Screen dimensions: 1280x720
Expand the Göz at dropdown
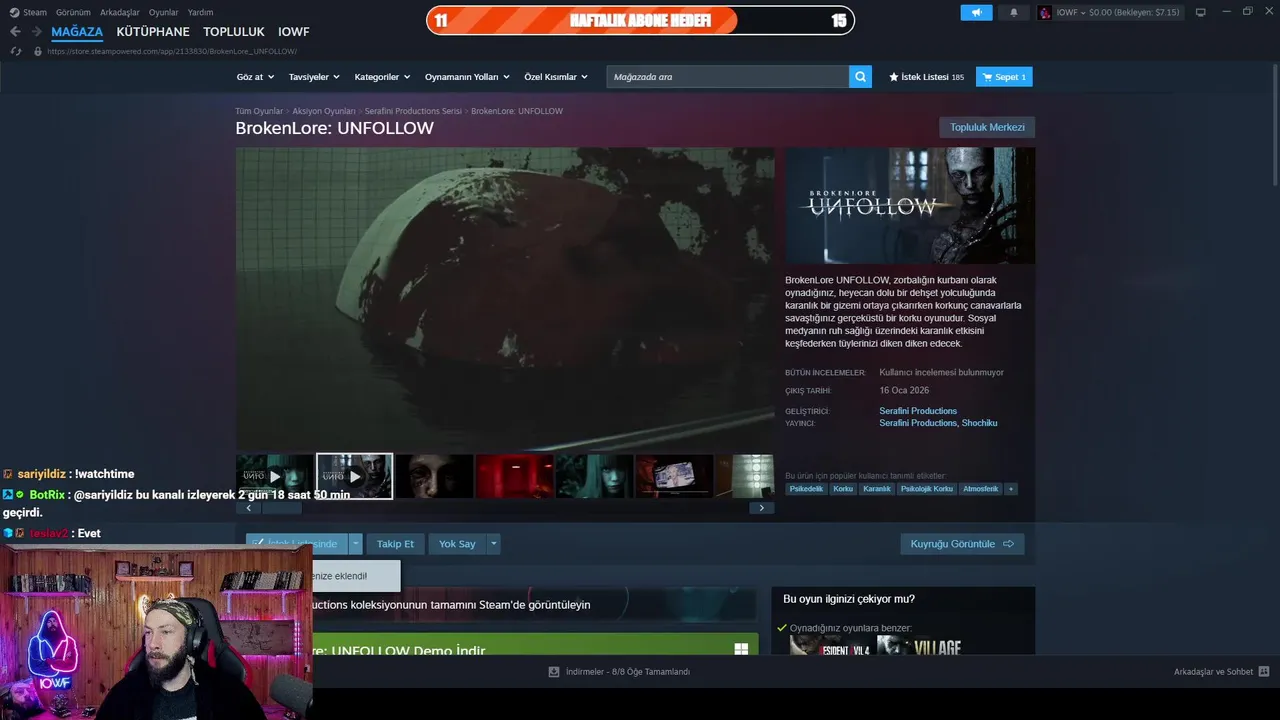click(254, 77)
